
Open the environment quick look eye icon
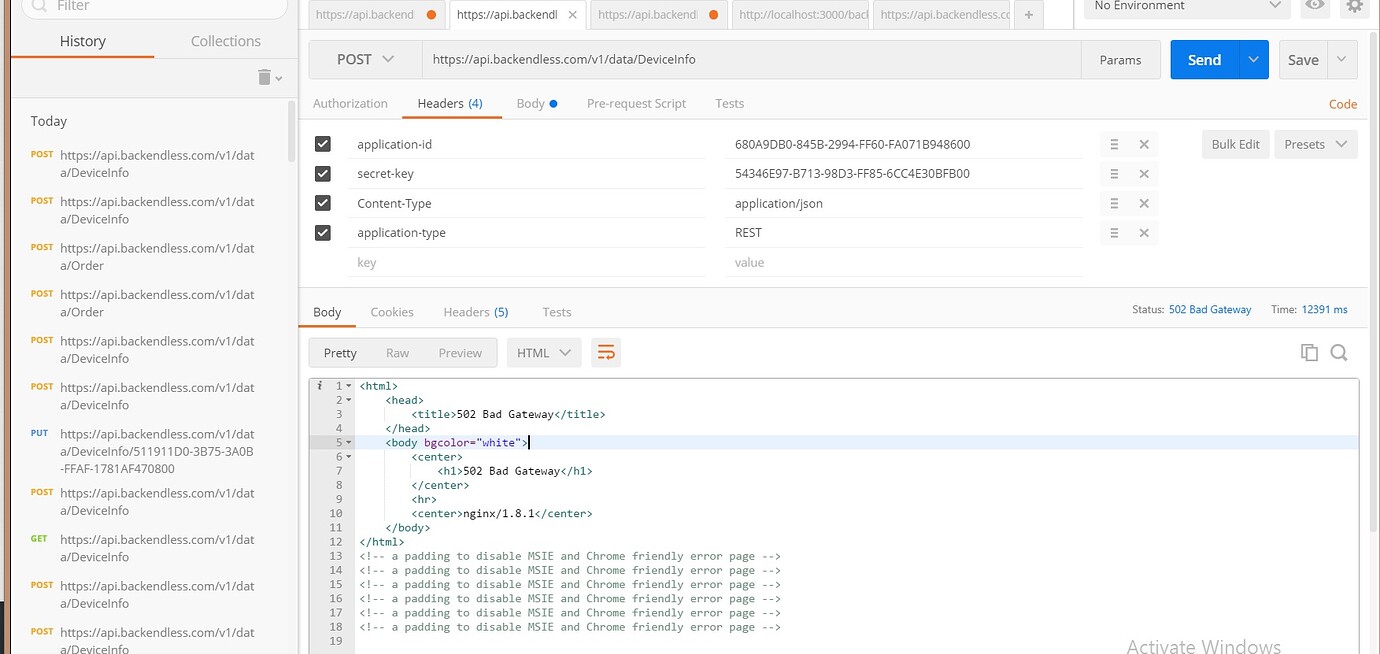pyautogui.click(x=1315, y=8)
